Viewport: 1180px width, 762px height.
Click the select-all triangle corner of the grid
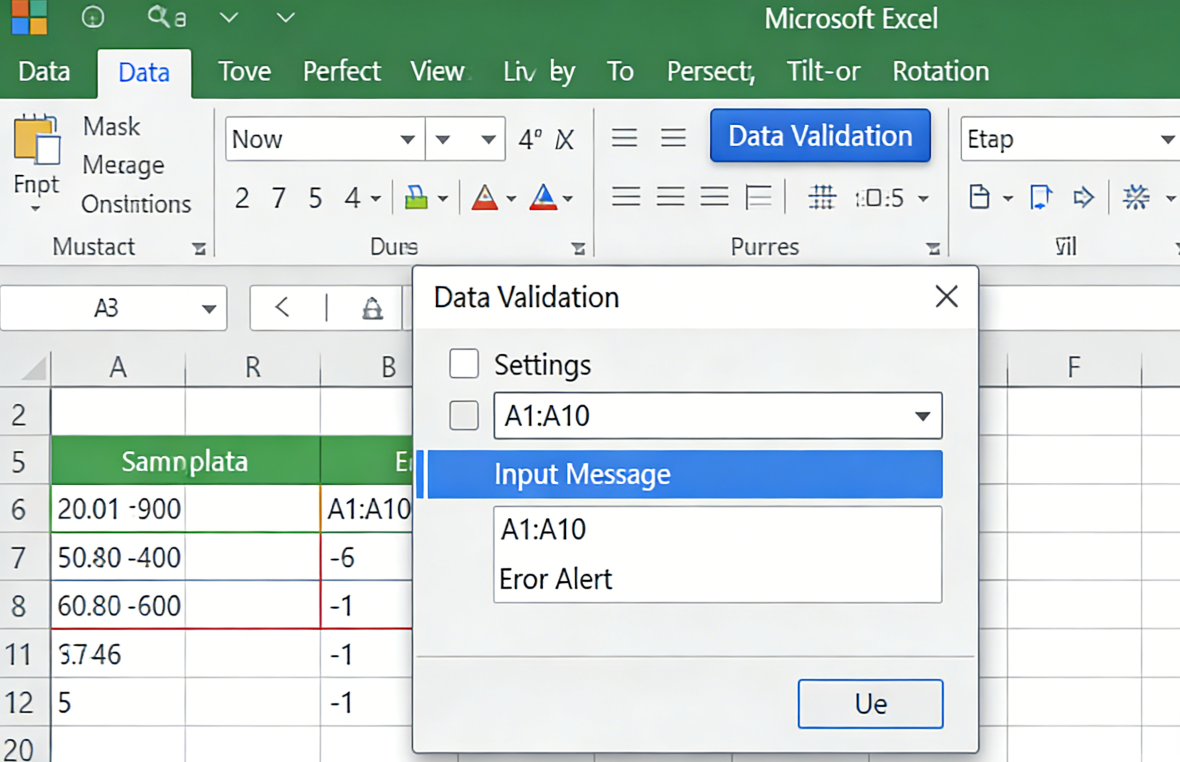pos(34,368)
